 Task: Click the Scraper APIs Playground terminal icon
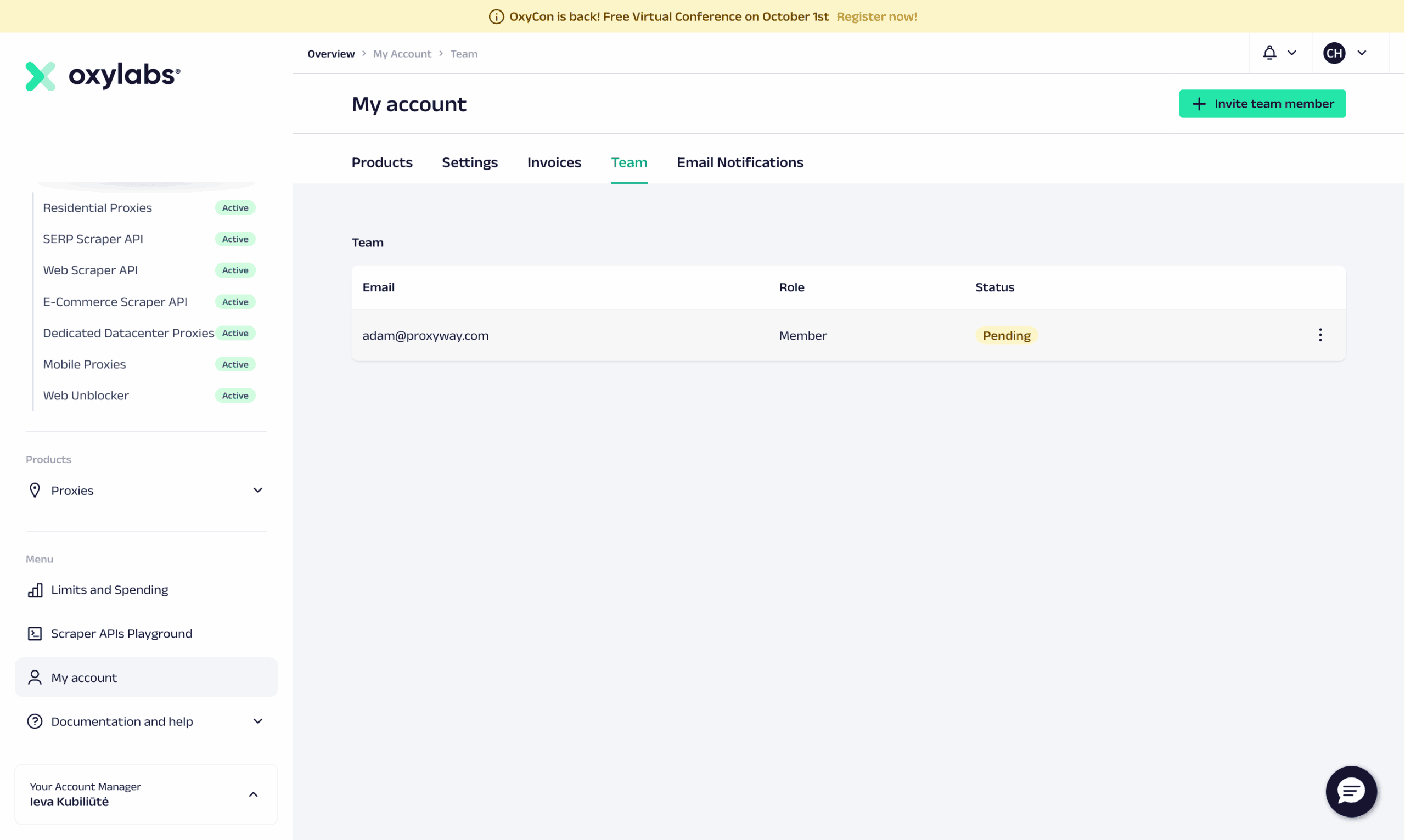(x=35, y=634)
